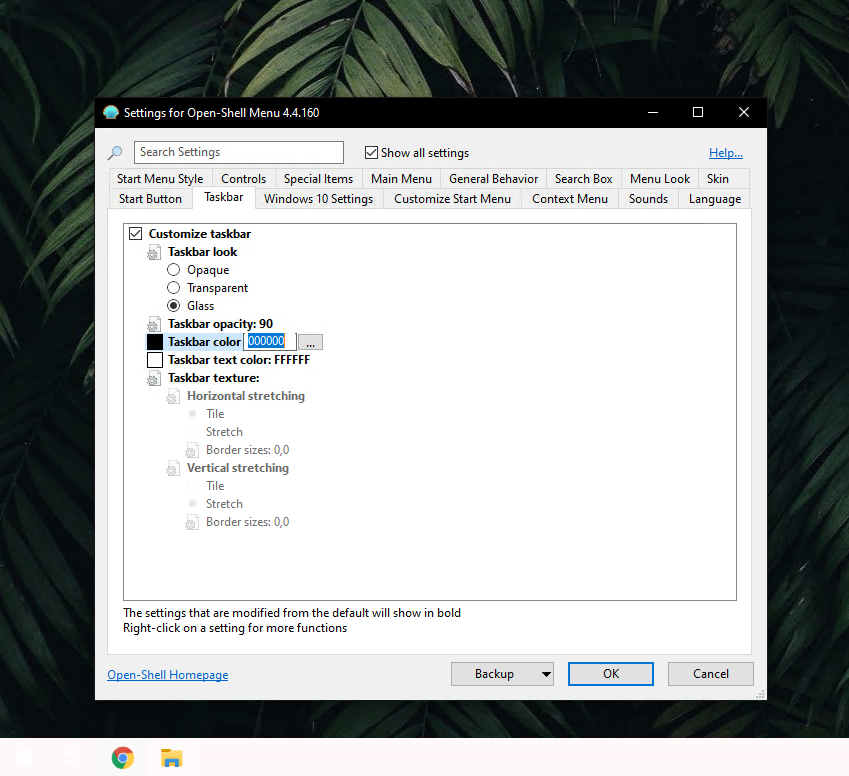Click the Cancel button
The height and width of the screenshot is (776, 849).
tap(710, 674)
